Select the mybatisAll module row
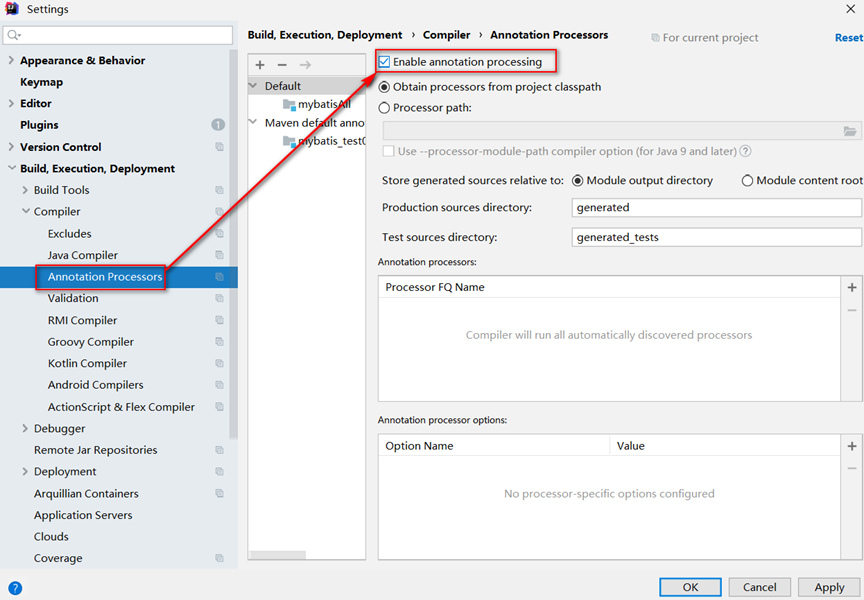Viewport: 864px width, 600px height. pos(307,104)
